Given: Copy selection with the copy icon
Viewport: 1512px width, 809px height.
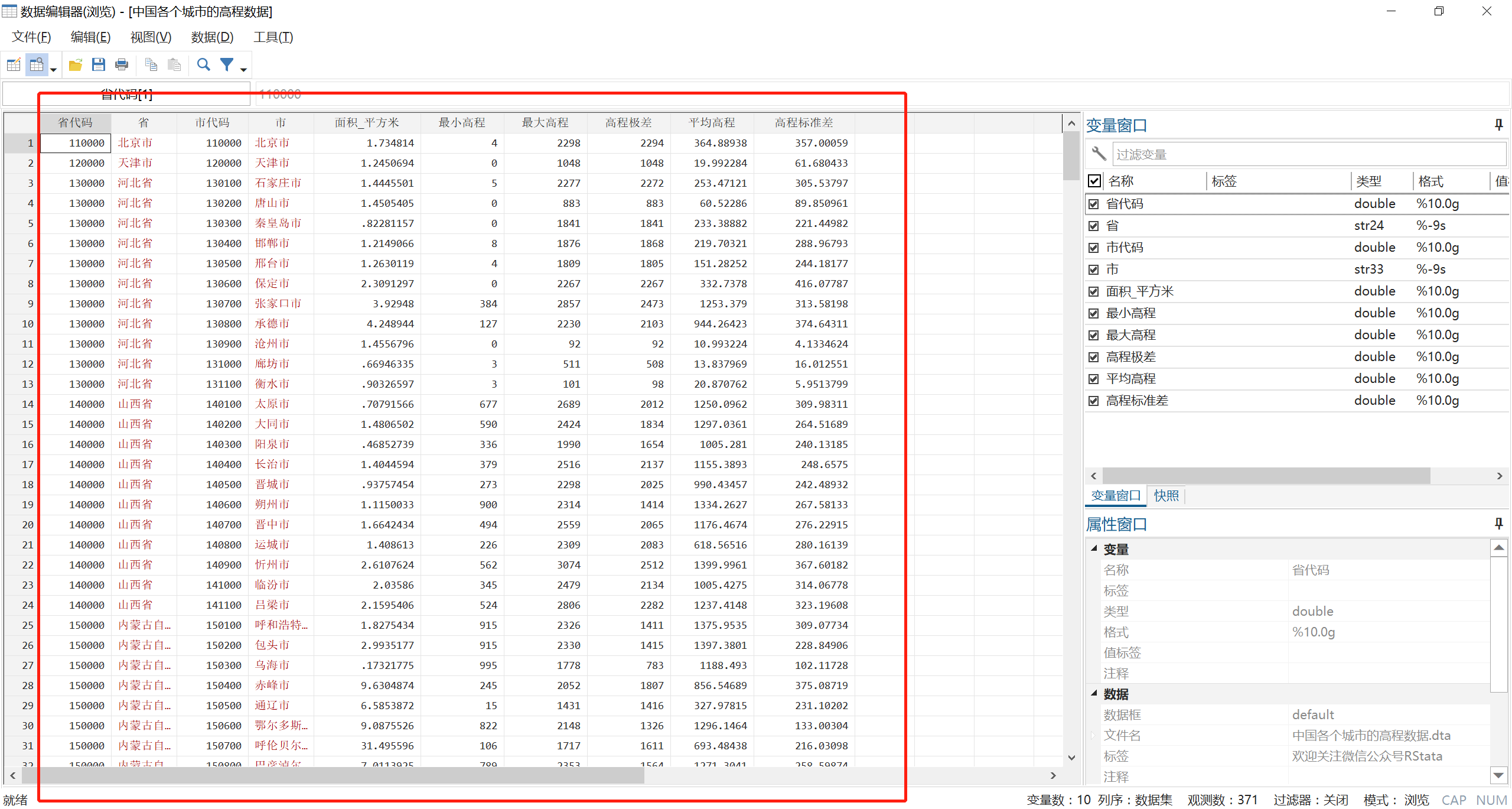Looking at the screenshot, I should pos(151,64).
